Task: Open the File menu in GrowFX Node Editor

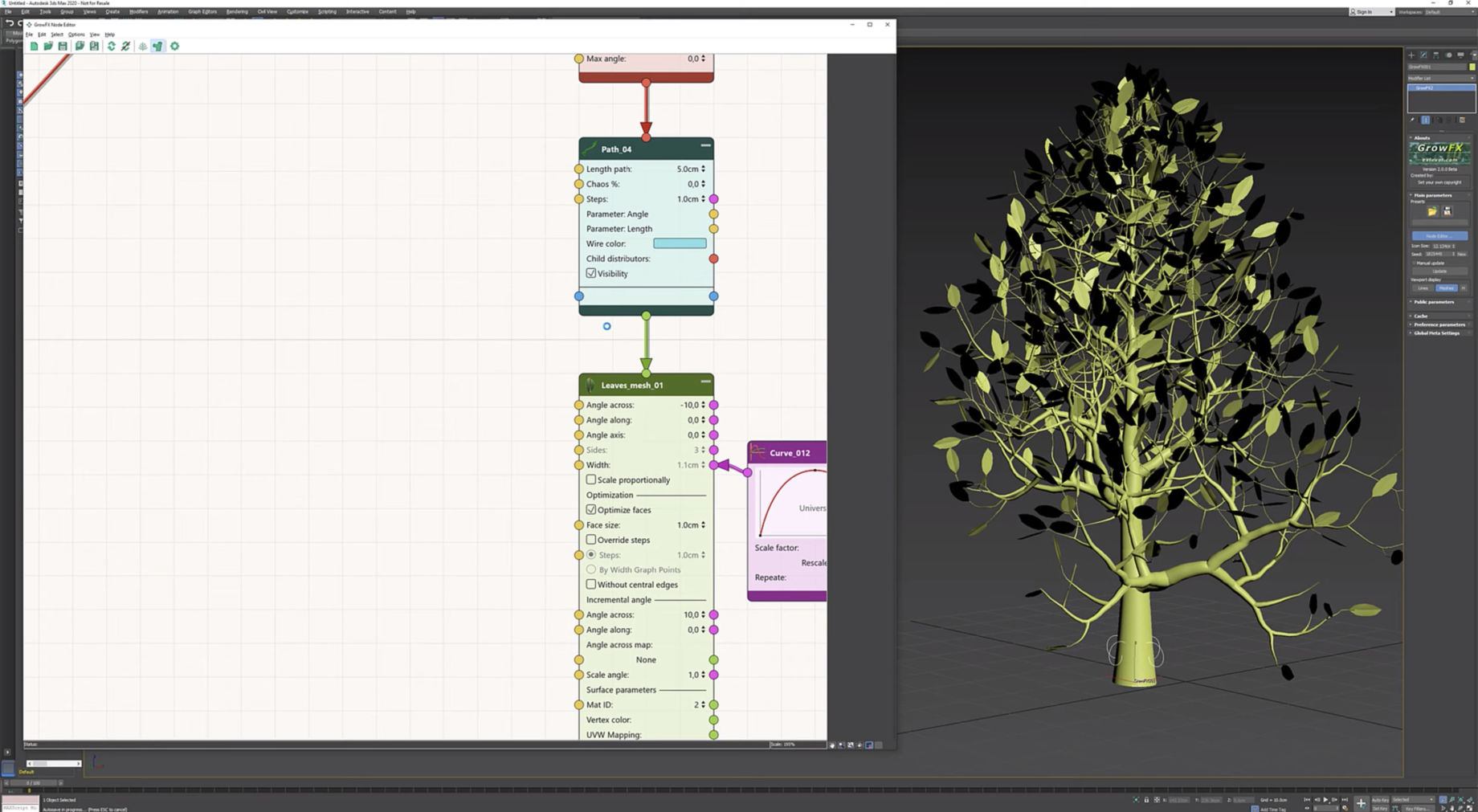Action: click(x=29, y=35)
